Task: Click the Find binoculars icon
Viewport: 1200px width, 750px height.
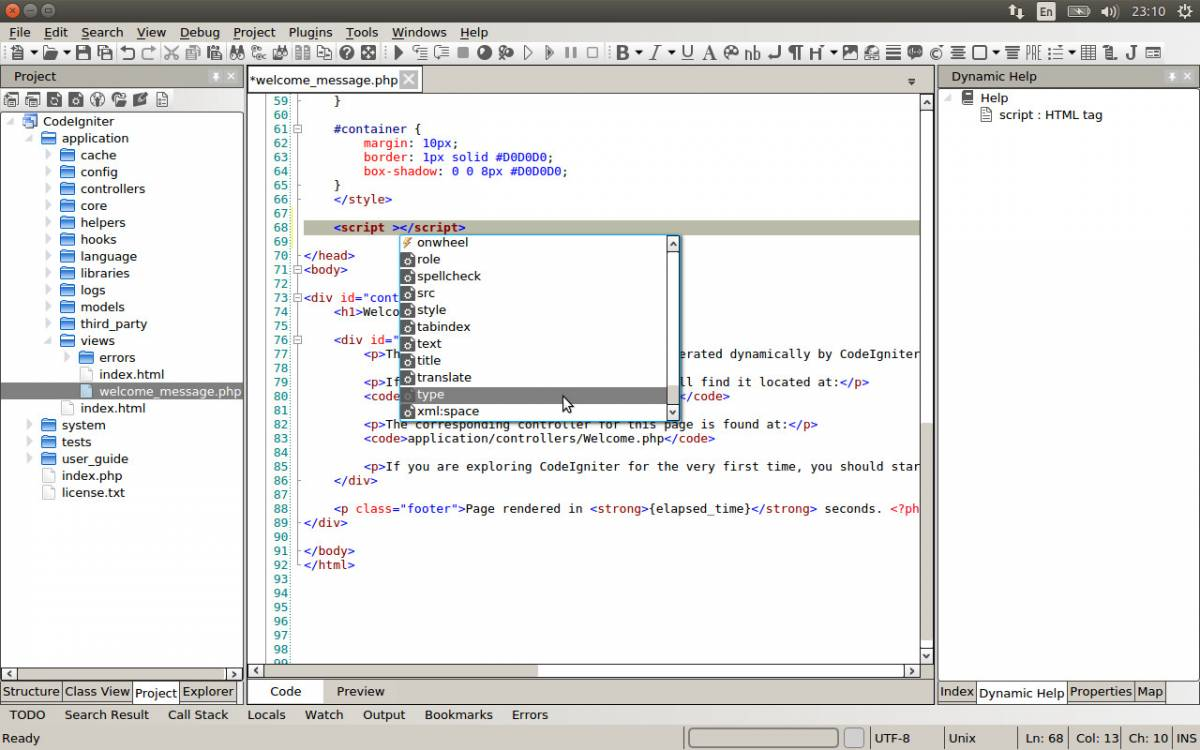Action: (237, 52)
